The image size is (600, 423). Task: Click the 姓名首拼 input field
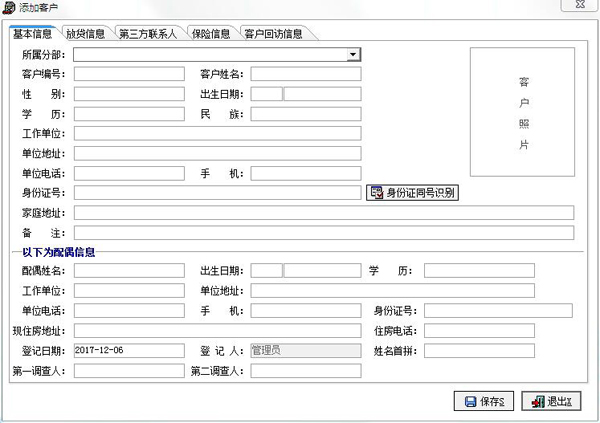(479, 351)
